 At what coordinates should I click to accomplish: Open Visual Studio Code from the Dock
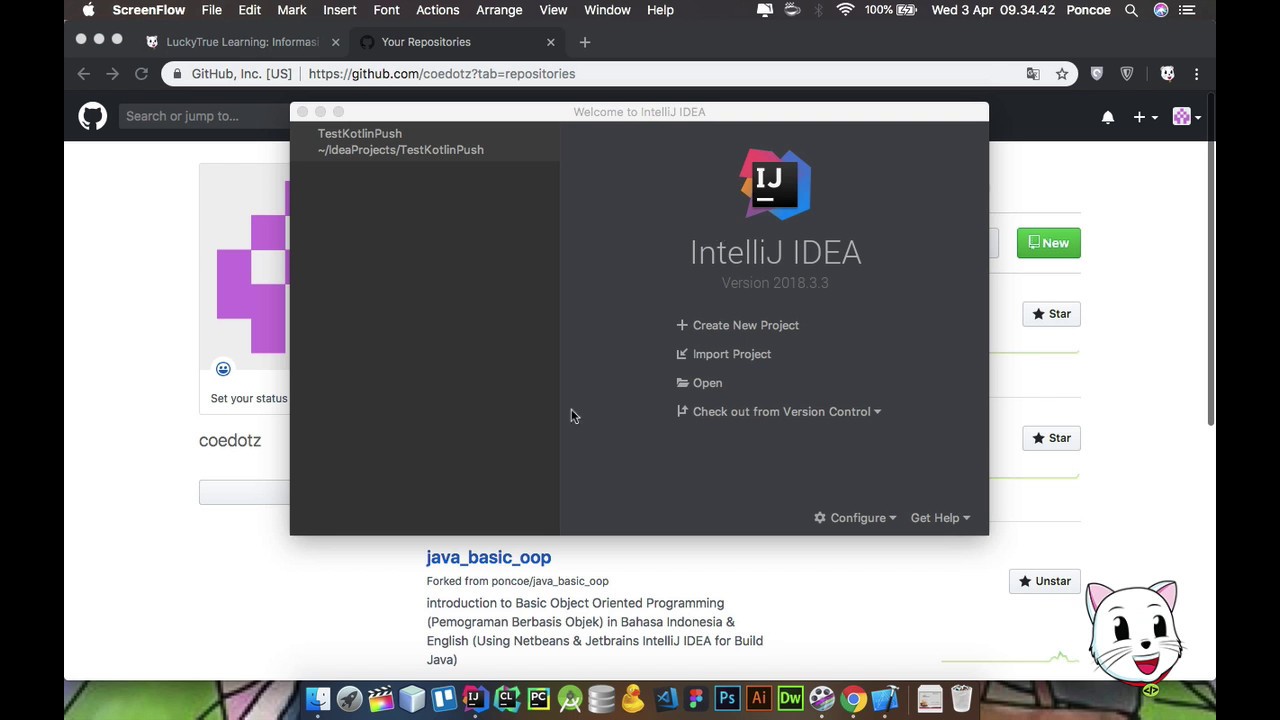[x=665, y=698]
